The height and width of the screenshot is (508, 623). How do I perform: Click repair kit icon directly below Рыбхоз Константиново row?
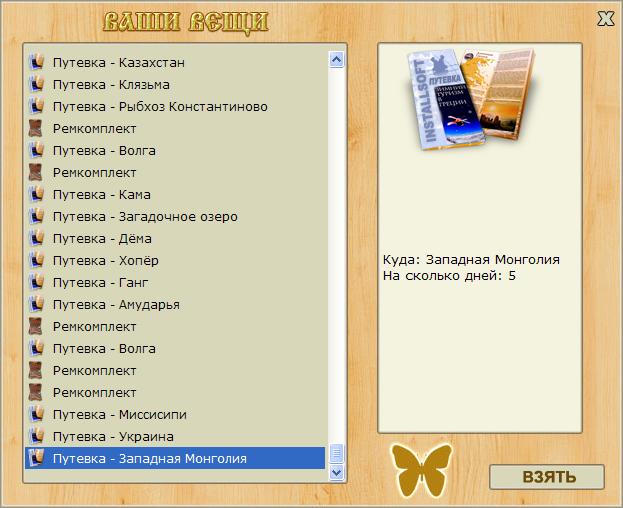36,128
